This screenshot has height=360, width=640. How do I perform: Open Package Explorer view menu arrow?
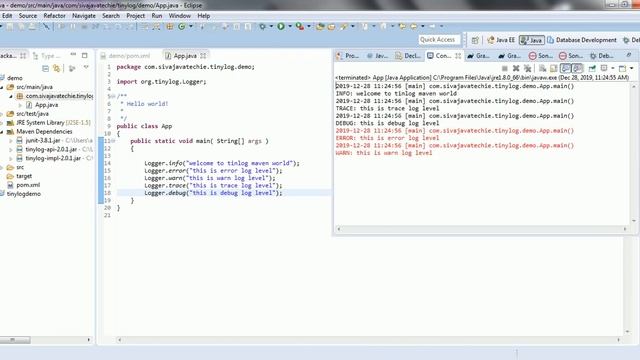[86, 68]
